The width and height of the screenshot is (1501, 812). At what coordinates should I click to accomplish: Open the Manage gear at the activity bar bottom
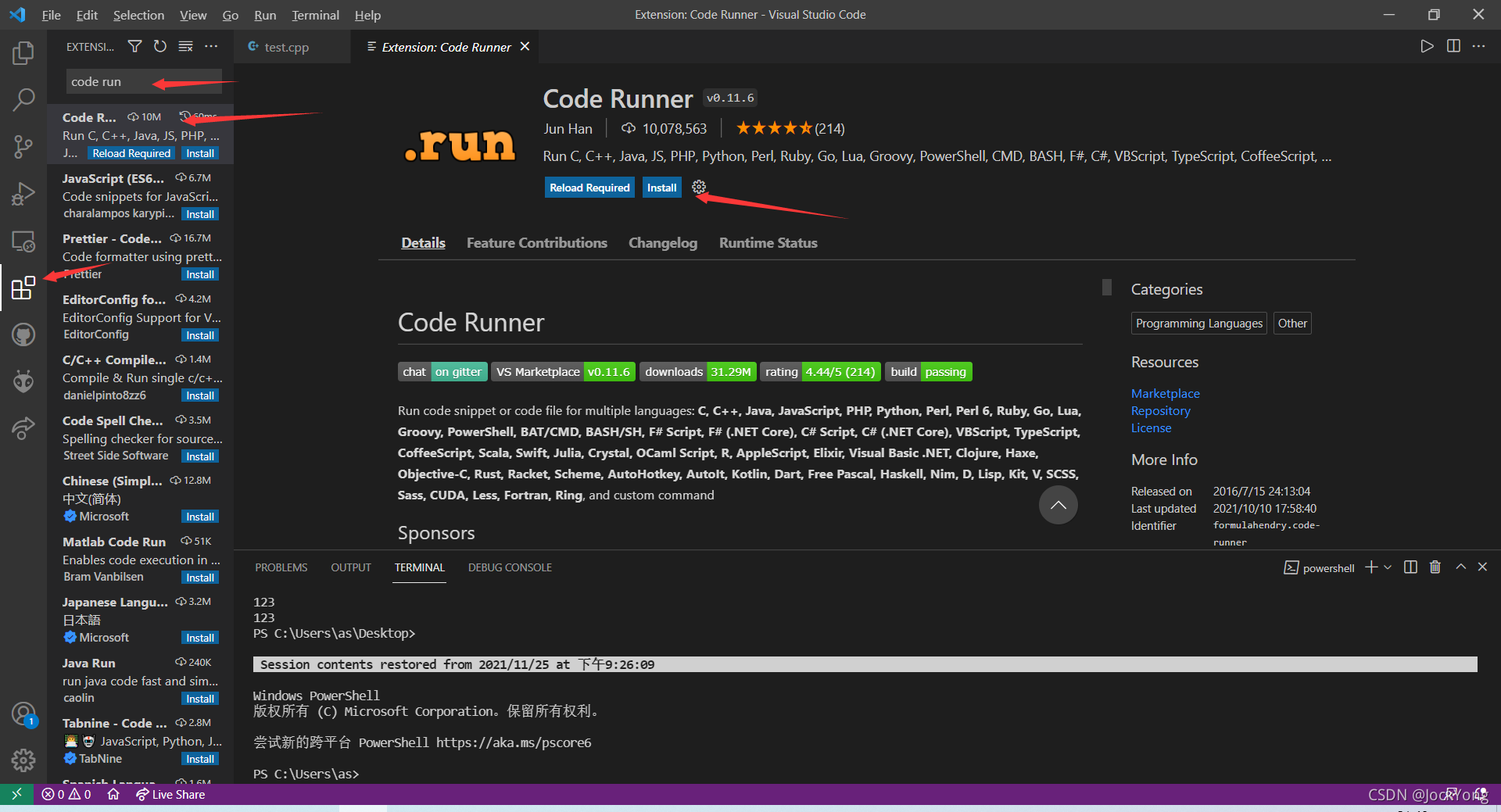click(x=23, y=760)
